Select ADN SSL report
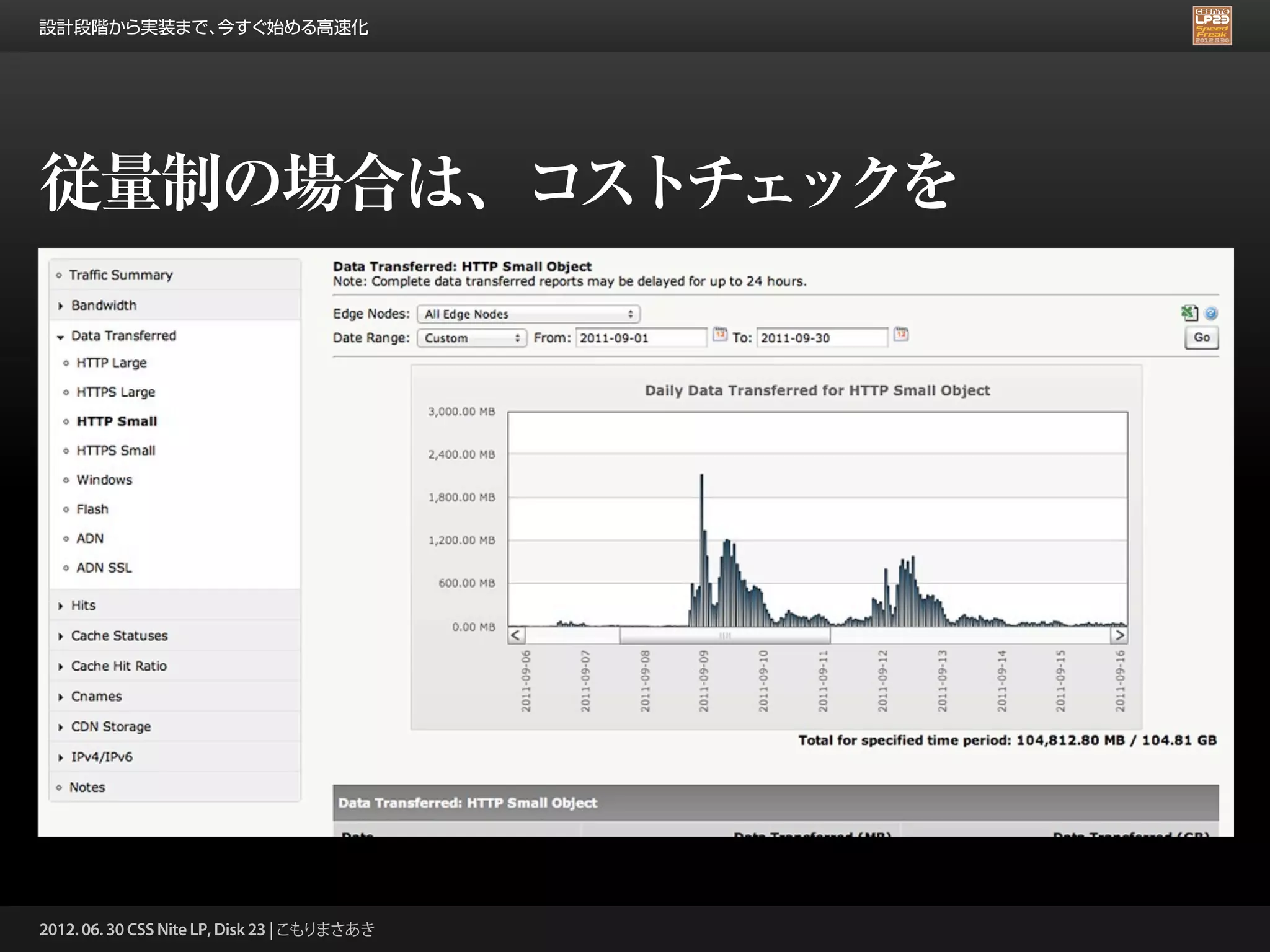This screenshot has height=952, width=1270. click(104, 568)
